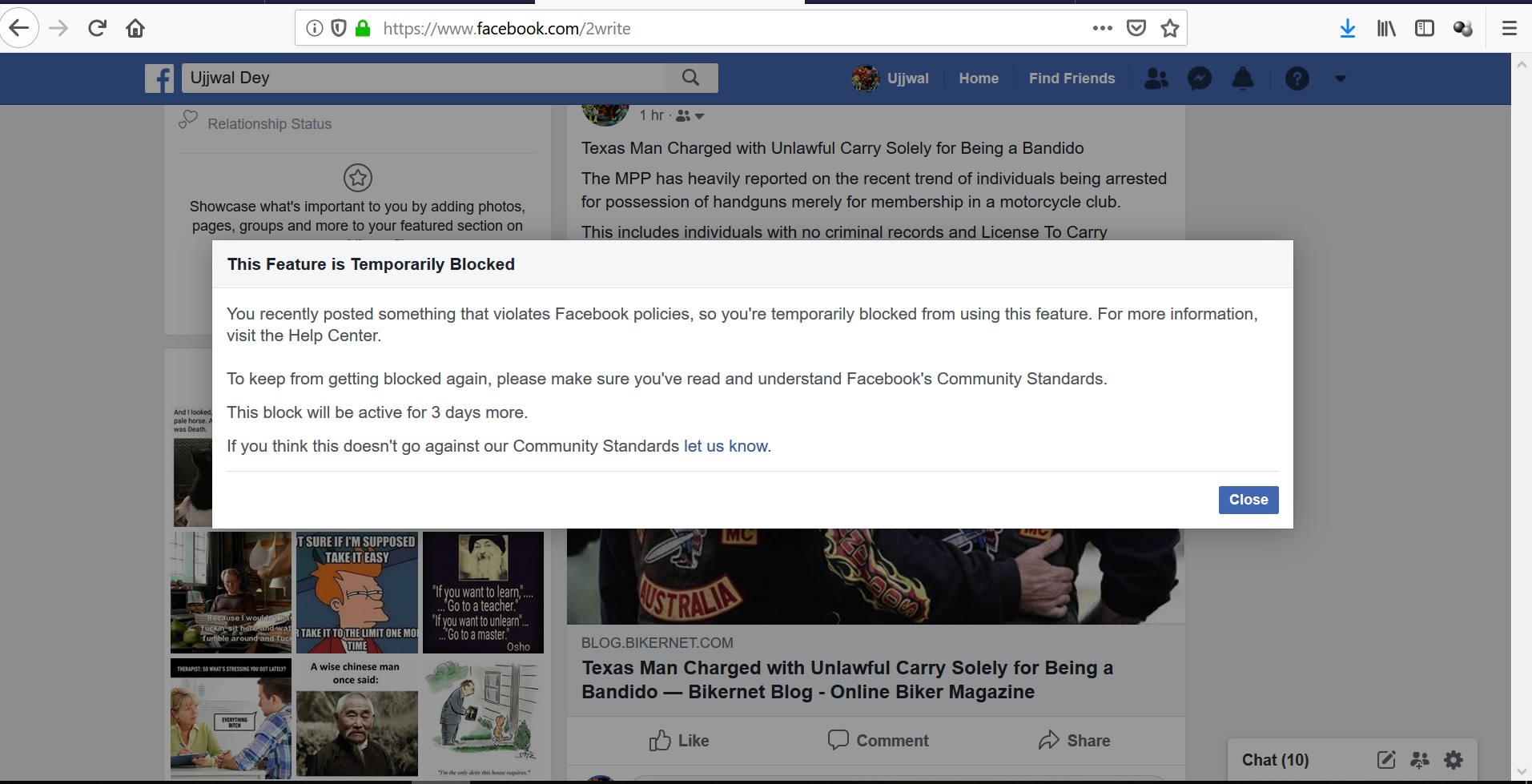This screenshot has width=1532, height=784.
Task: Open Firefox downloads arrow icon
Action: click(1348, 29)
